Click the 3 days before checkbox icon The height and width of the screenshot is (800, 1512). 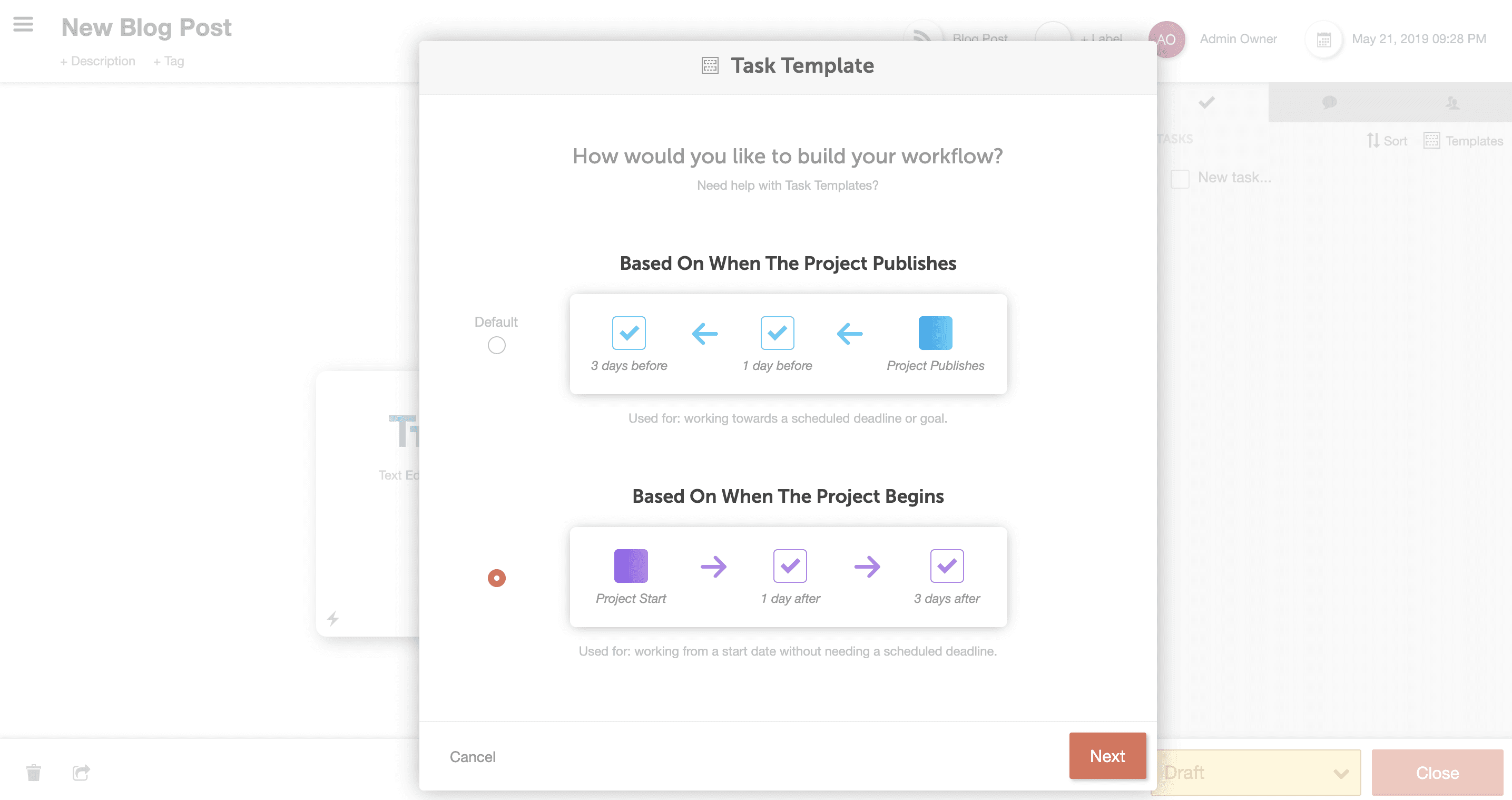[629, 333]
